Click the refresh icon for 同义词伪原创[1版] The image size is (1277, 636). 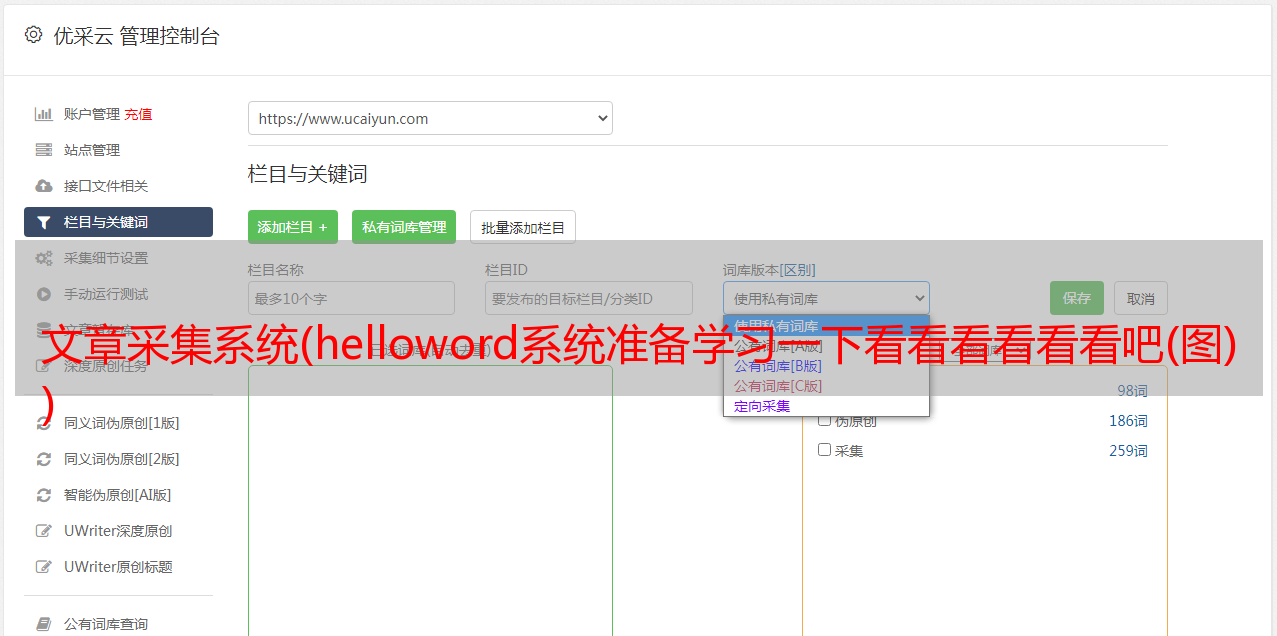coord(43,423)
